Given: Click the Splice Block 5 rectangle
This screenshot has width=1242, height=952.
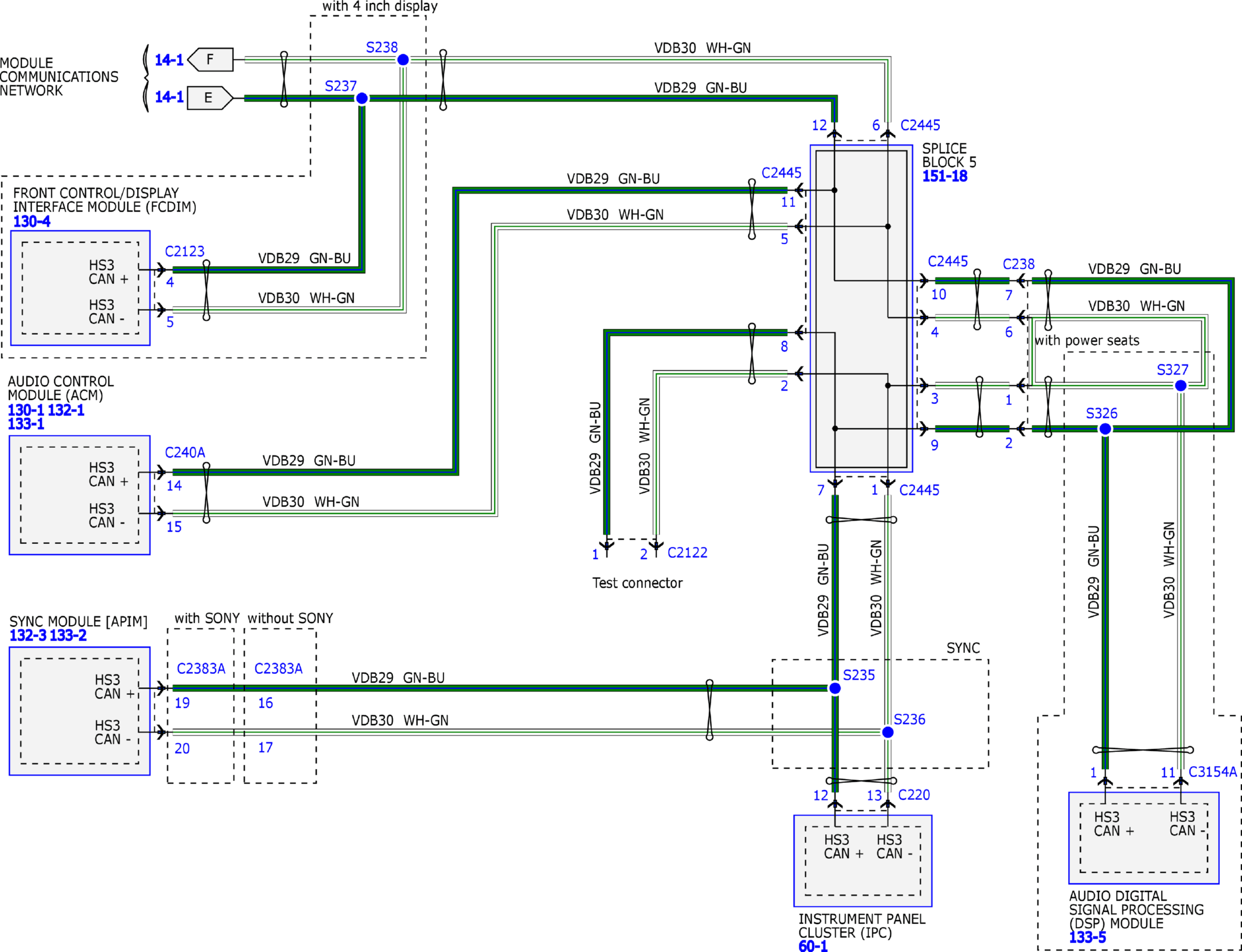Looking at the screenshot, I should (x=861, y=309).
